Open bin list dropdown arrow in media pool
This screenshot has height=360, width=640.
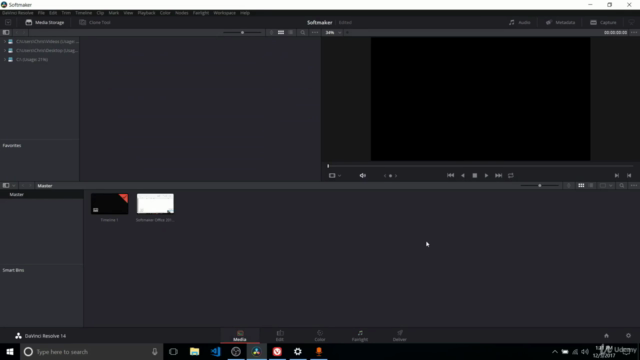click(14, 186)
